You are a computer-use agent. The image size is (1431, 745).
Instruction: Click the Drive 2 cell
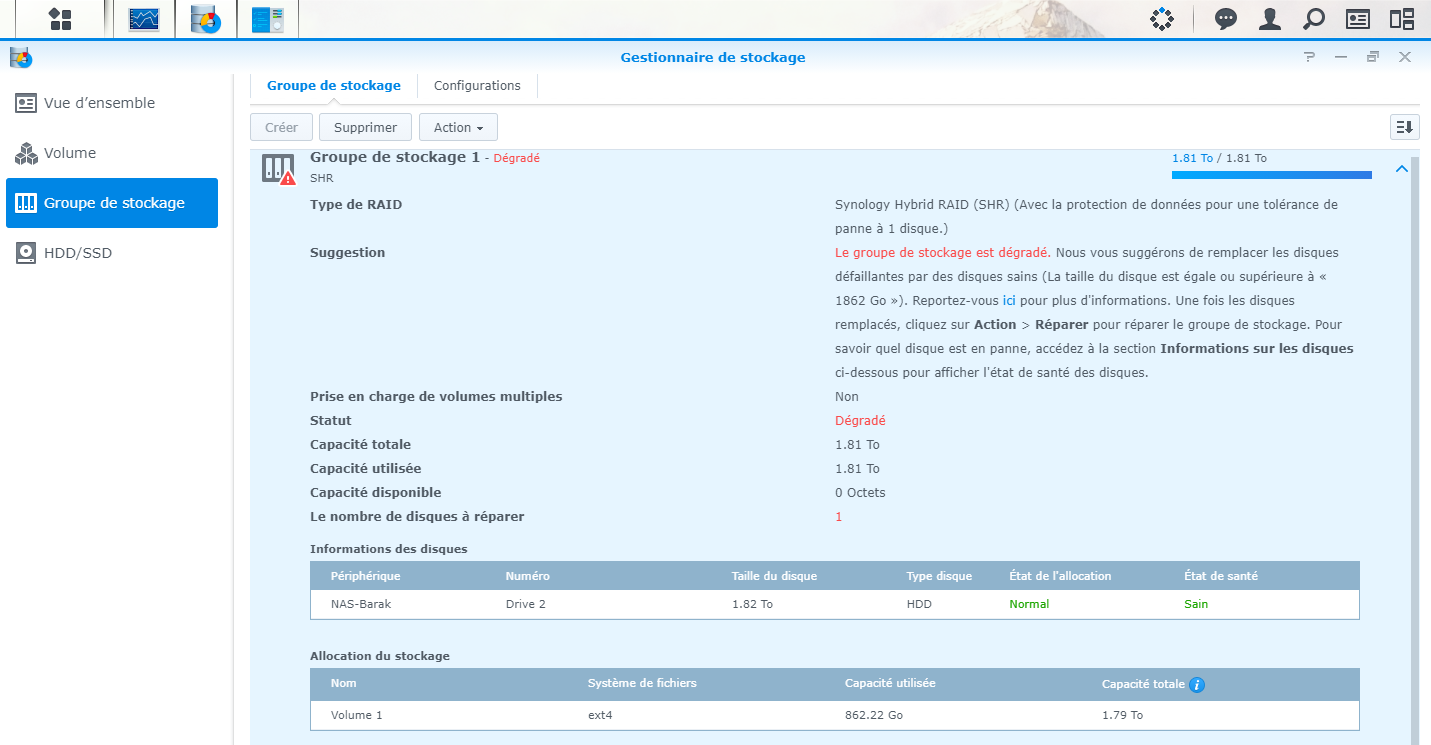coord(526,604)
